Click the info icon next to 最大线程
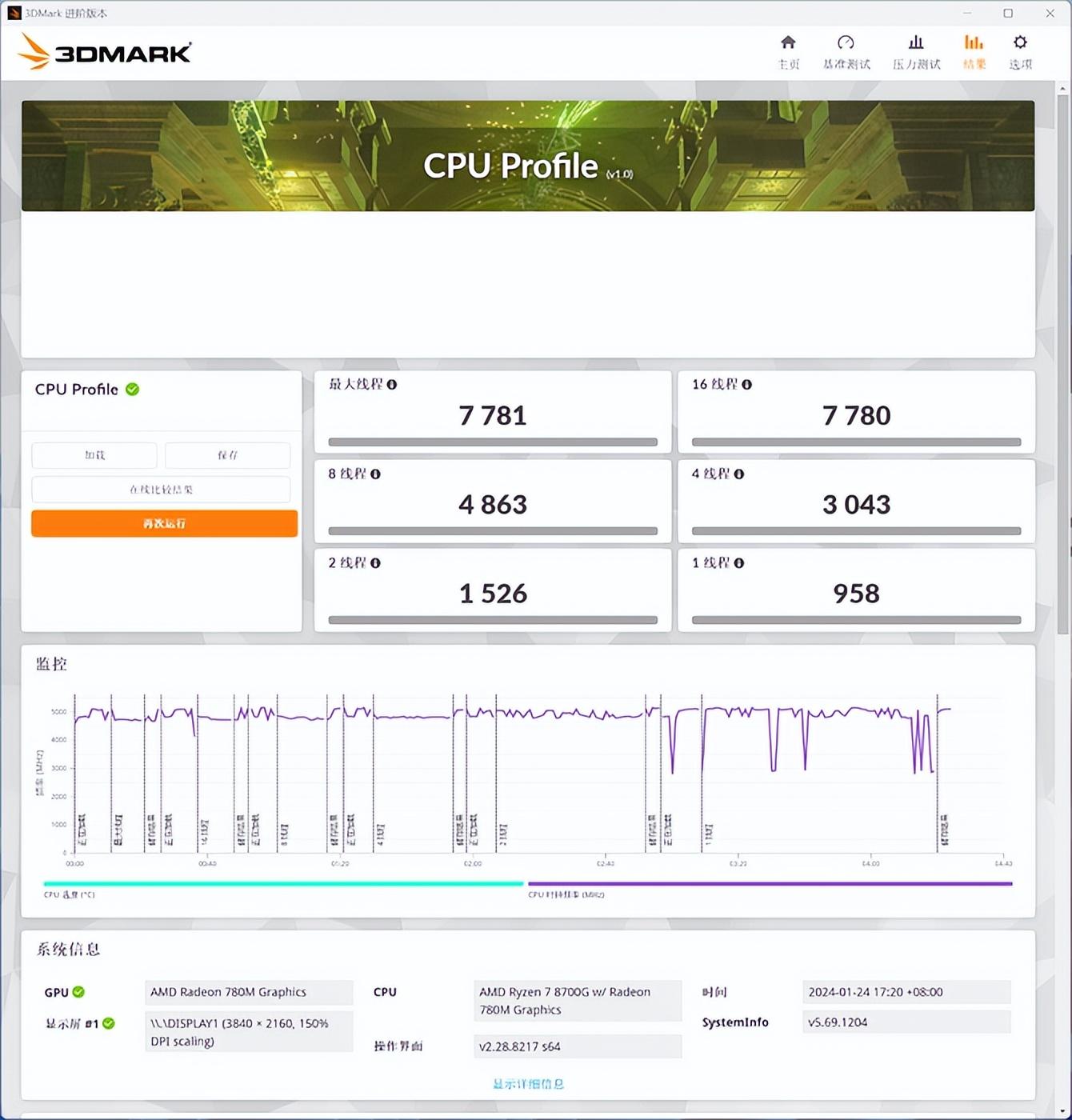 coord(392,385)
